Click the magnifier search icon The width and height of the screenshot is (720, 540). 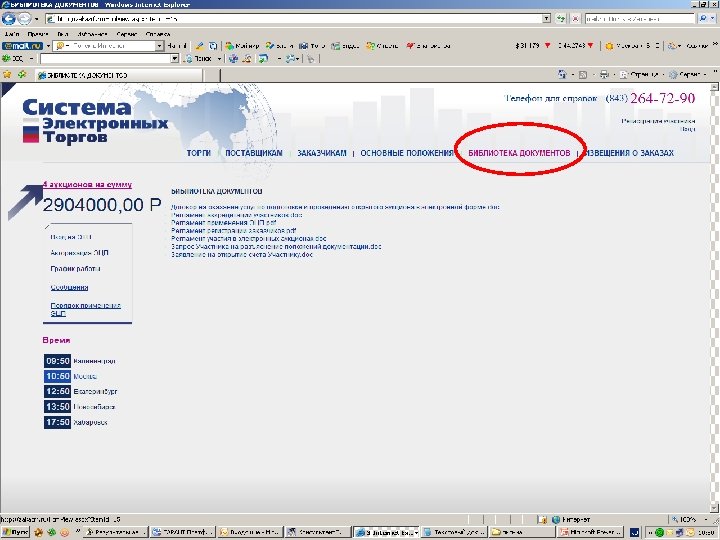pos(702,19)
